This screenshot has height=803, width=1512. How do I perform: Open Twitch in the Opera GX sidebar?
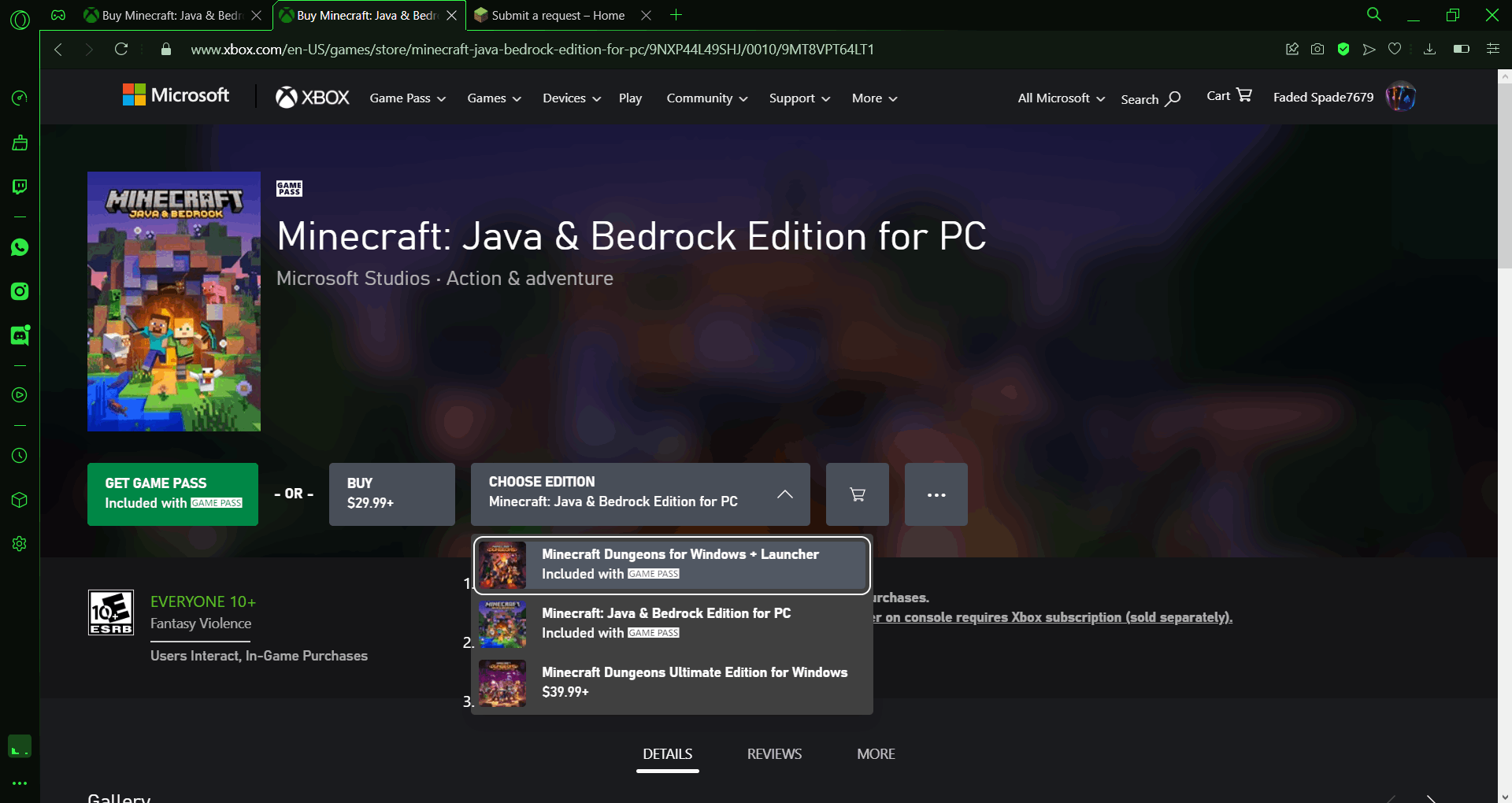pos(20,187)
